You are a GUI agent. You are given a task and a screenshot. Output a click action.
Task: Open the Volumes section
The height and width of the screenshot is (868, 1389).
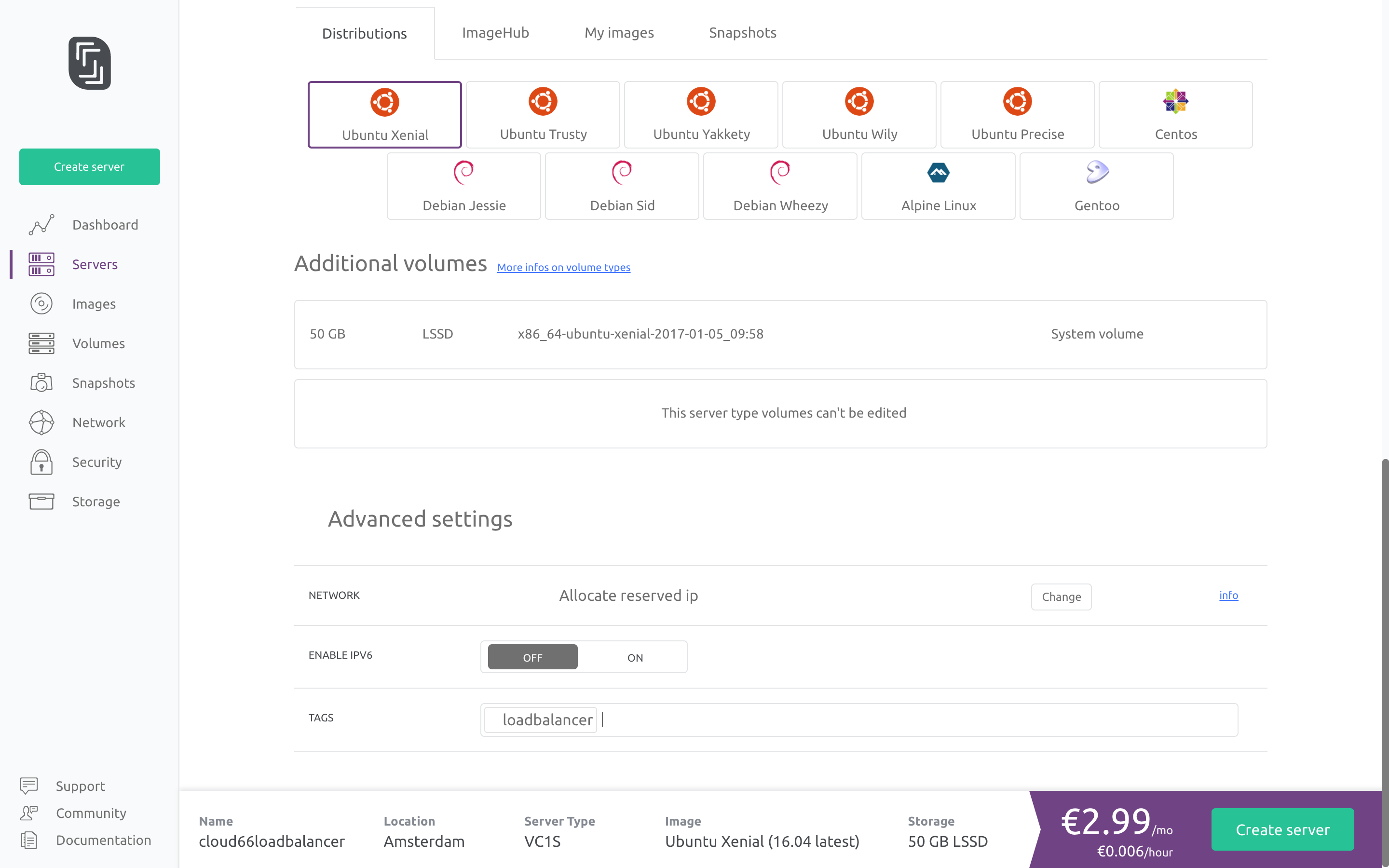98,343
